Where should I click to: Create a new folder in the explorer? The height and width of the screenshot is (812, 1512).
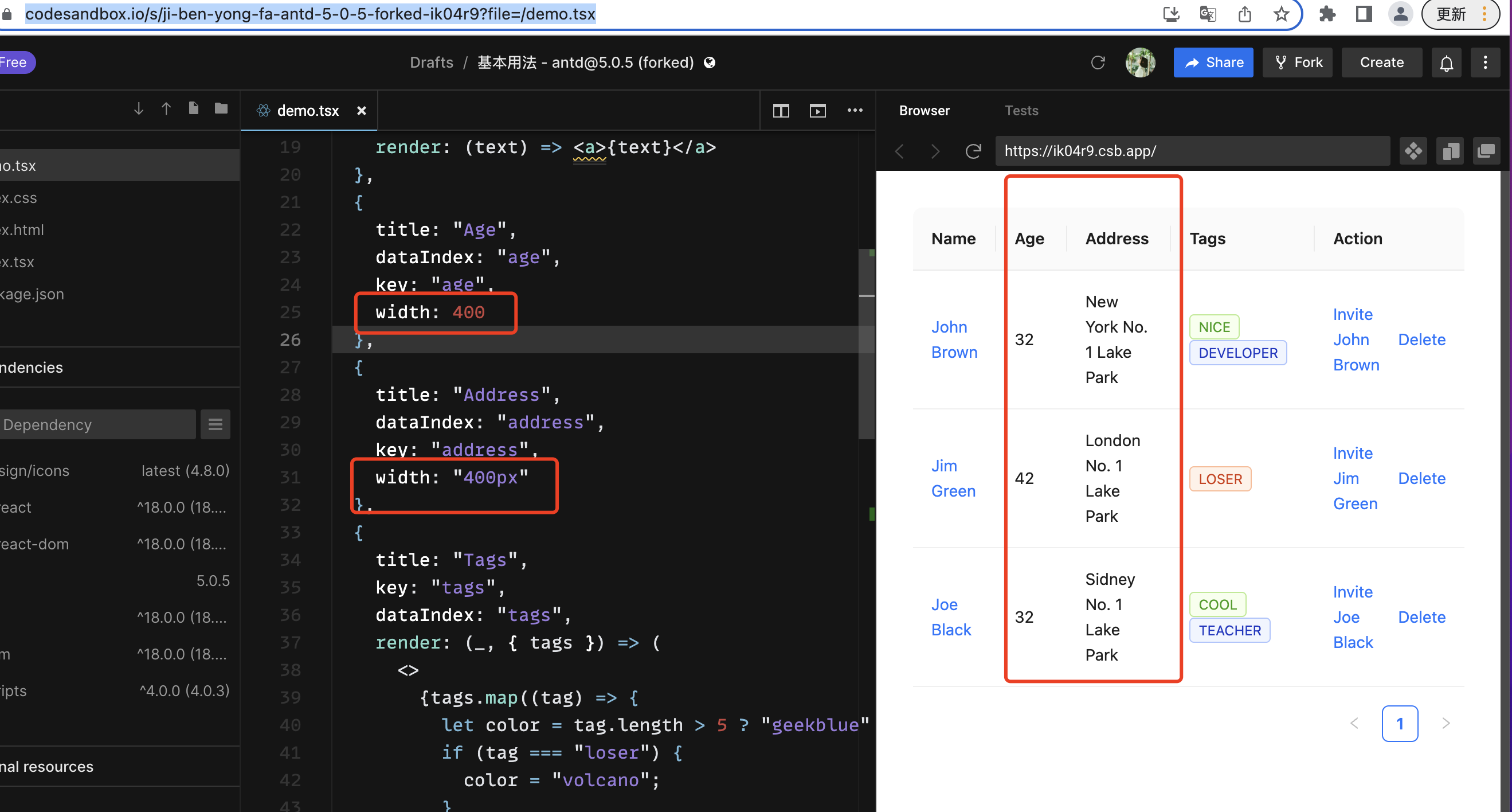[x=221, y=108]
